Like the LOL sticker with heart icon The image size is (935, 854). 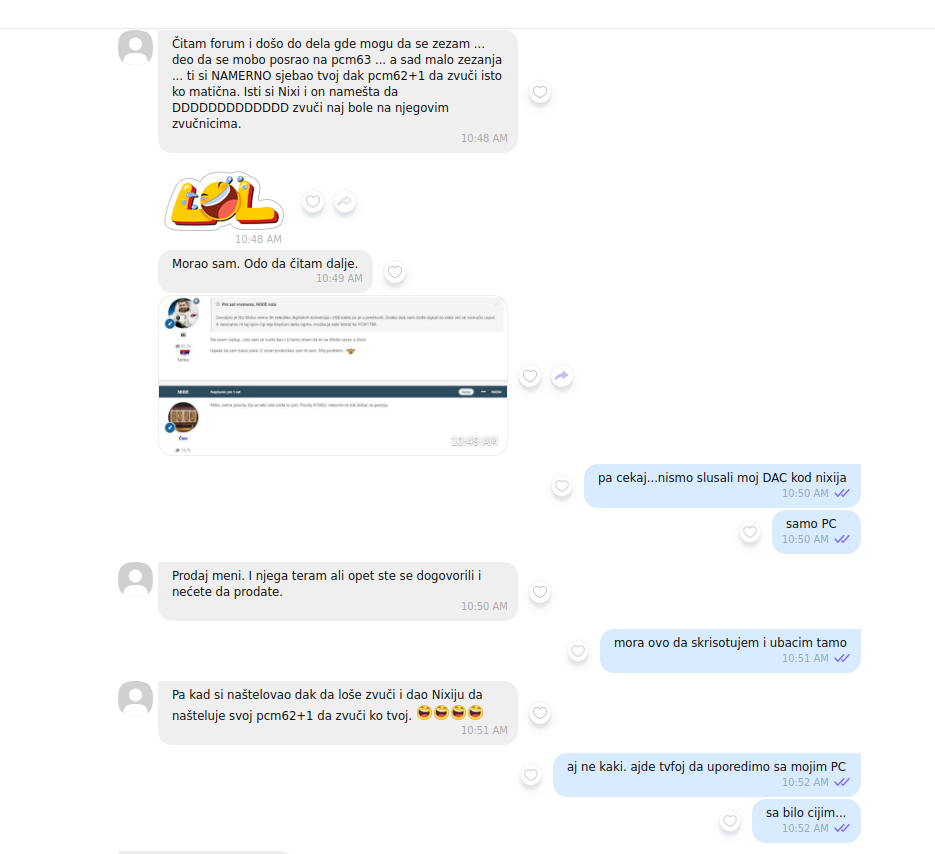(313, 202)
